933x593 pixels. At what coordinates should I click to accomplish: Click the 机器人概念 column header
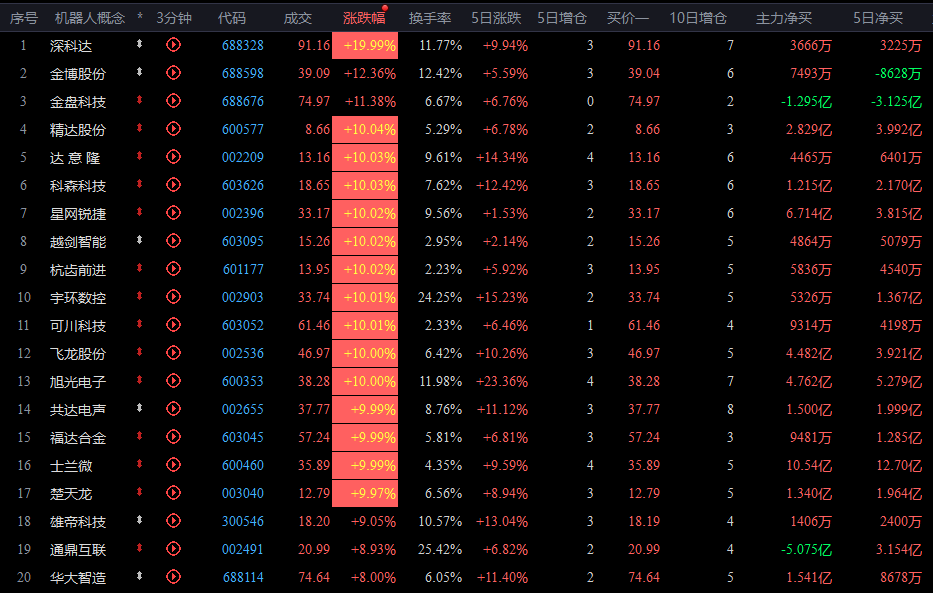pyautogui.click(x=90, y=18)
